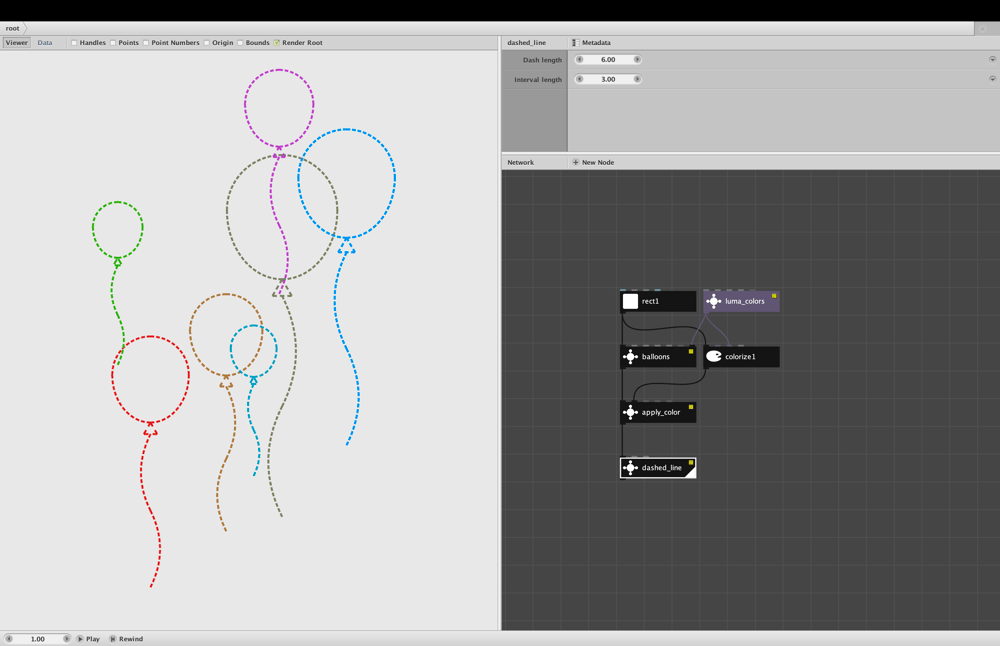Click the dashed_line node icon

coord(630,467)
